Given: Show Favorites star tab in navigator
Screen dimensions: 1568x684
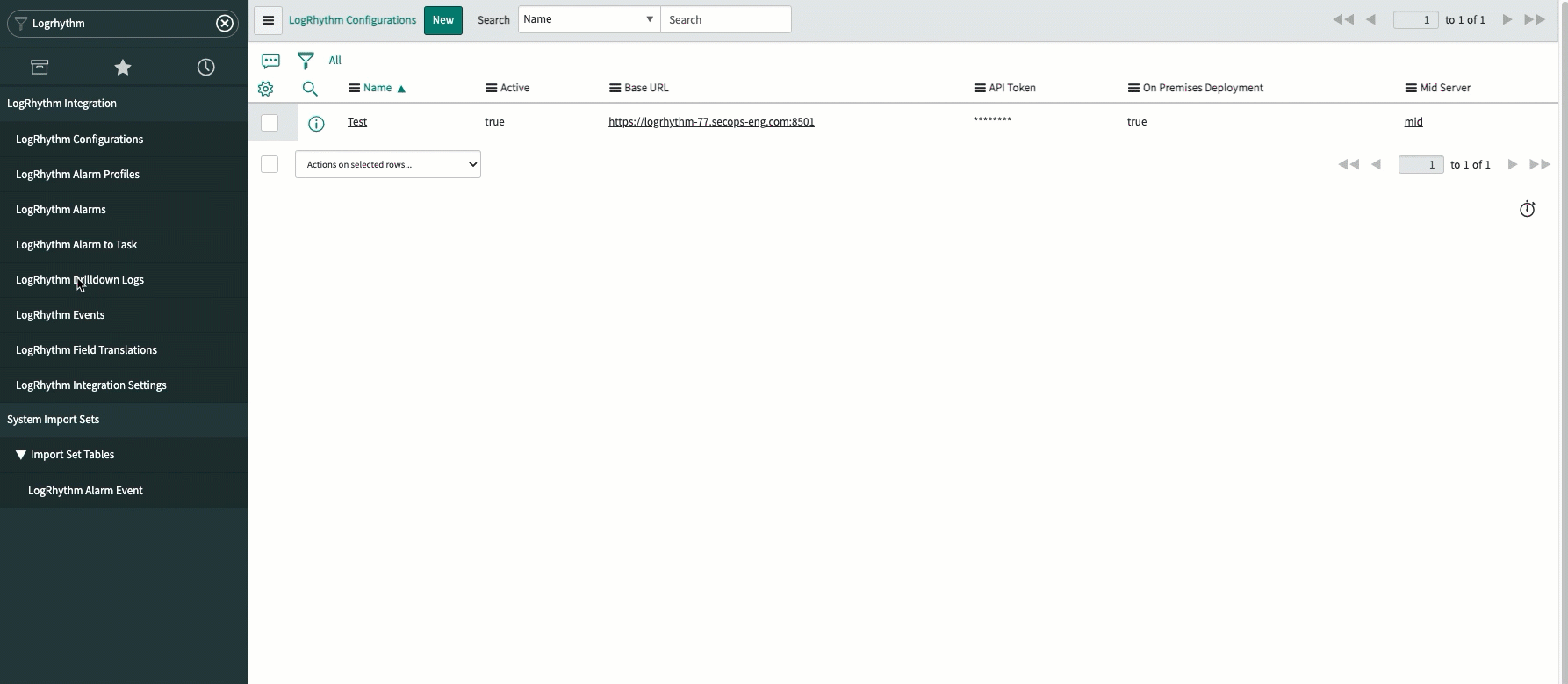Looking at the screenshot, I should point(123,67).
